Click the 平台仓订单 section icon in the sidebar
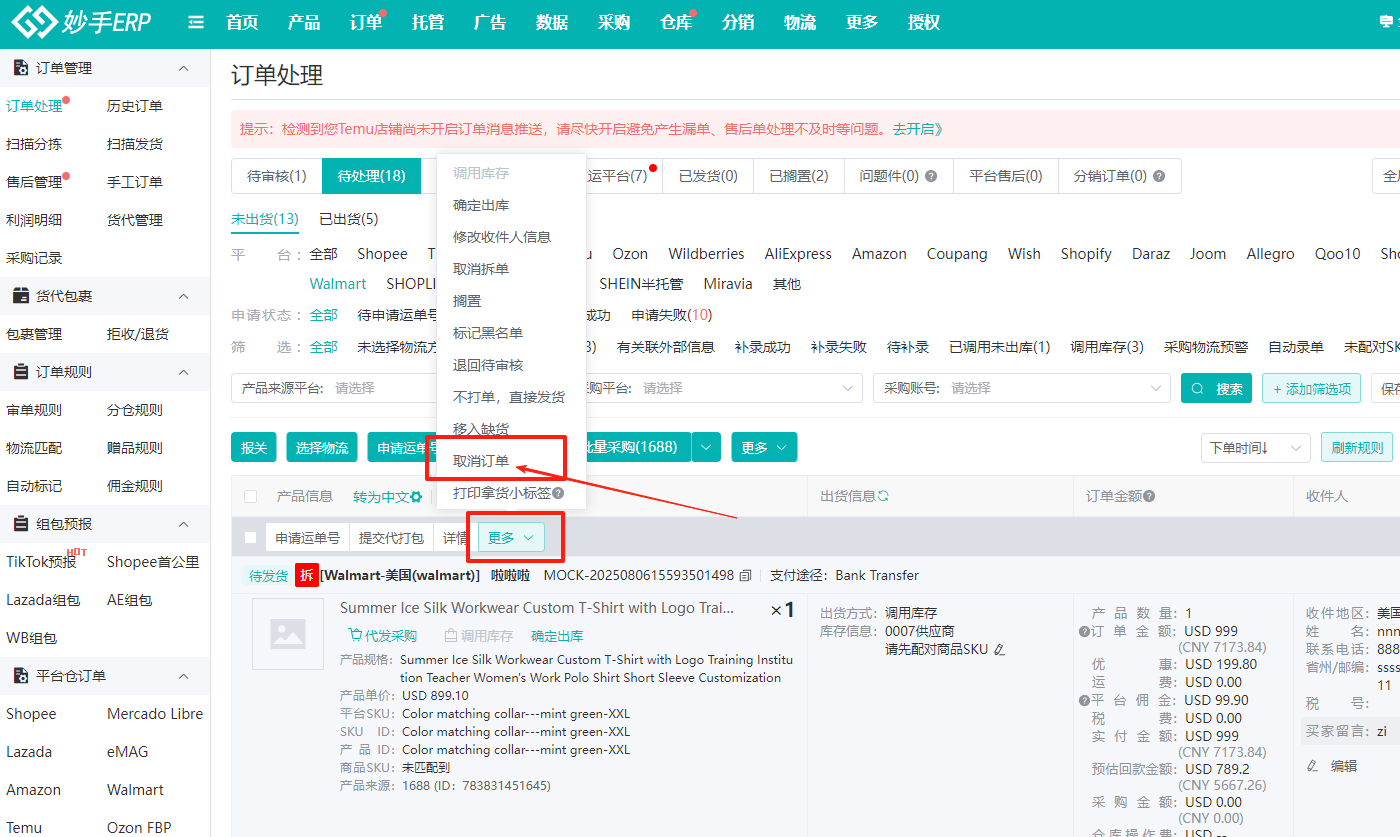 20,676
